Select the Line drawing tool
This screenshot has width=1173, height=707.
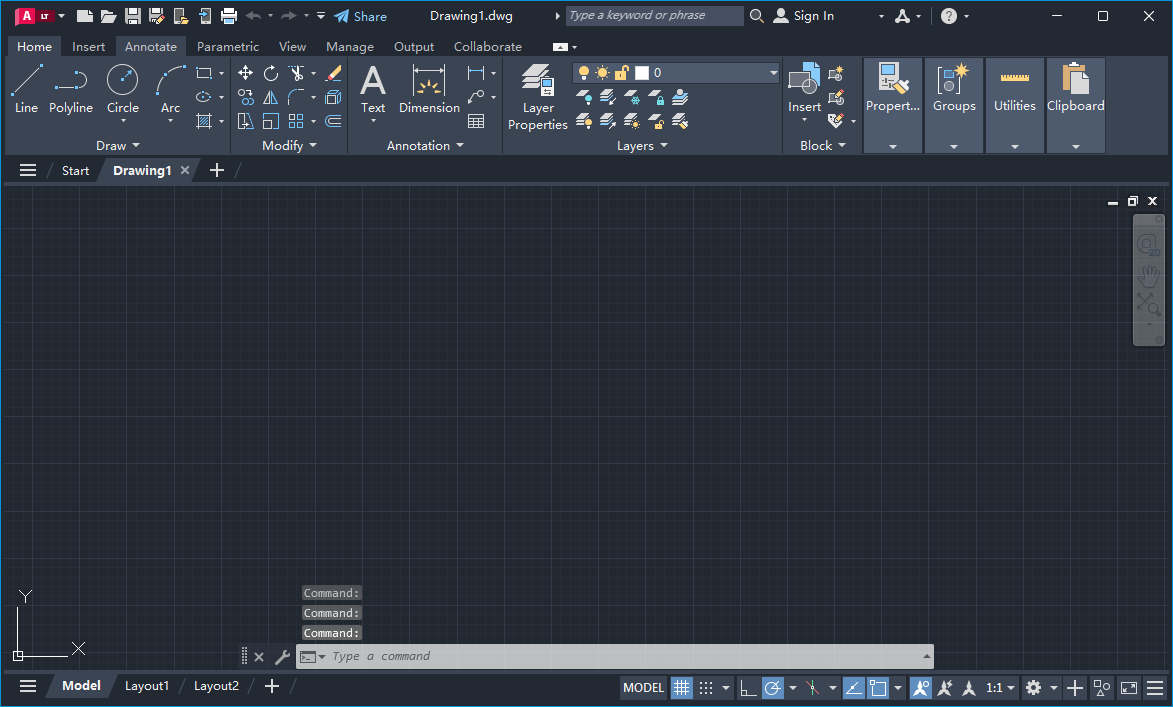coord(26,90)
